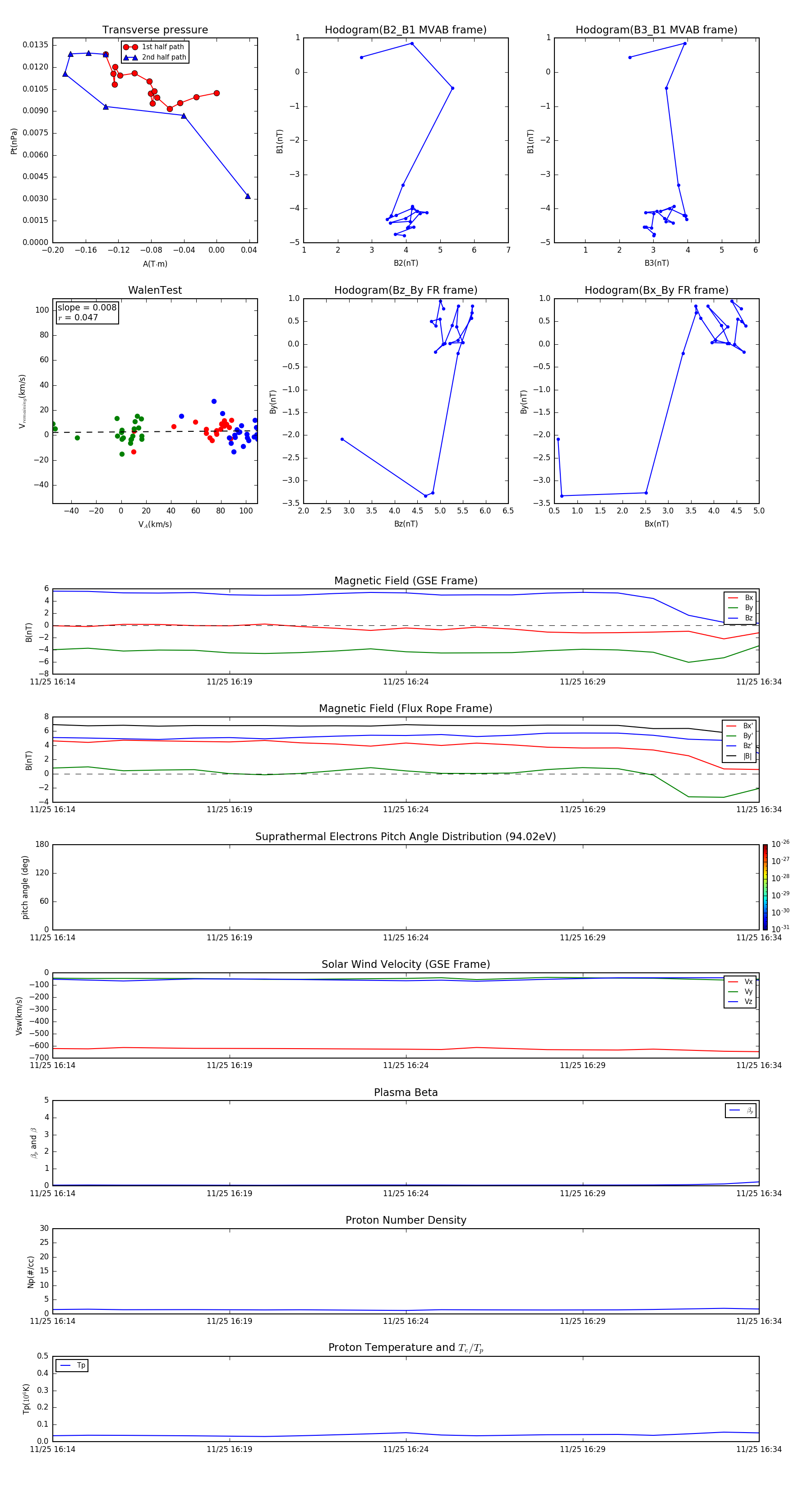Click the 'Bz' legend entry in GSE magnetic field
The width and height of the screenshot is (812, 1489).
[740, 618]
